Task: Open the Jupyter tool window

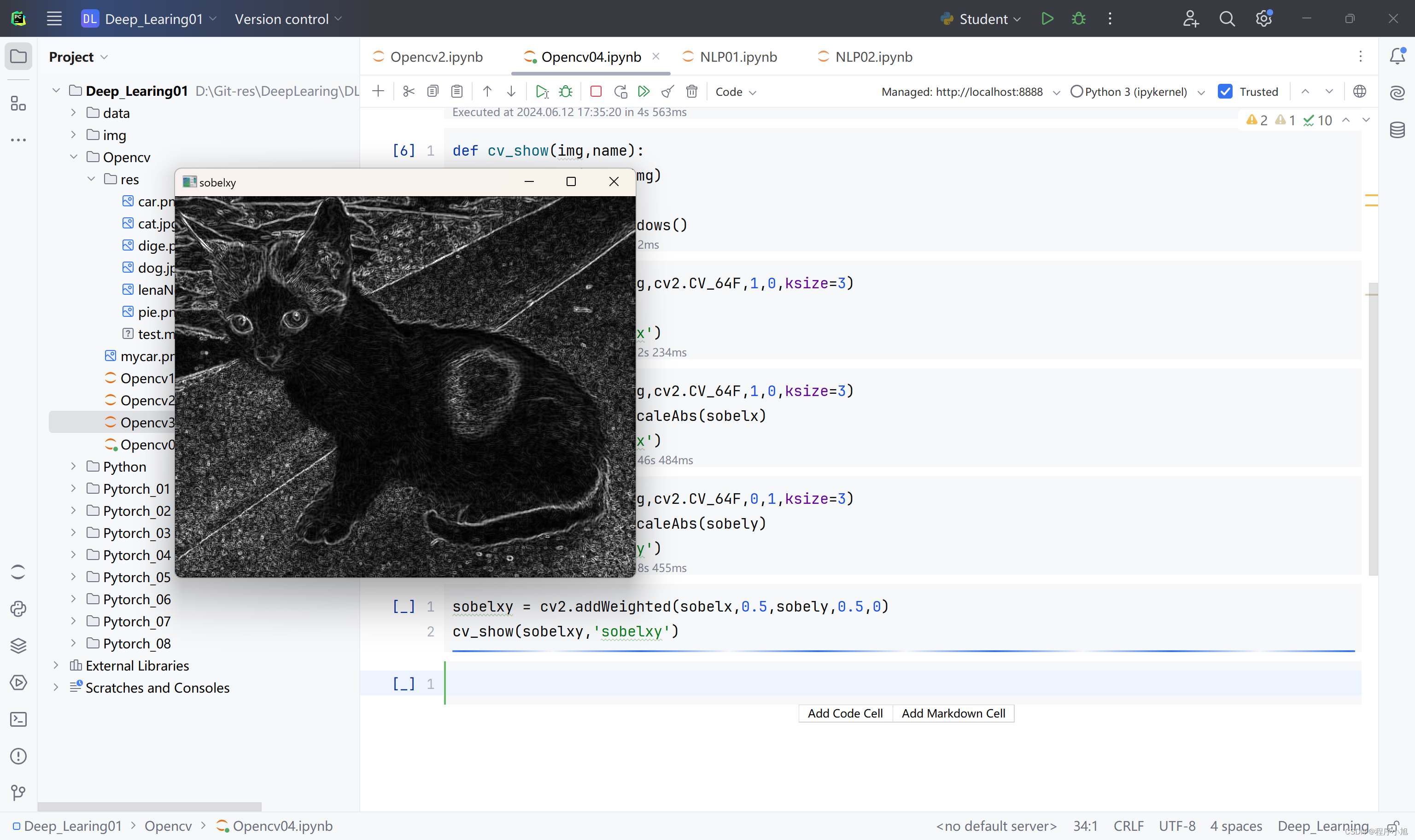Action: pyautogui.click(x=18, y=572)
